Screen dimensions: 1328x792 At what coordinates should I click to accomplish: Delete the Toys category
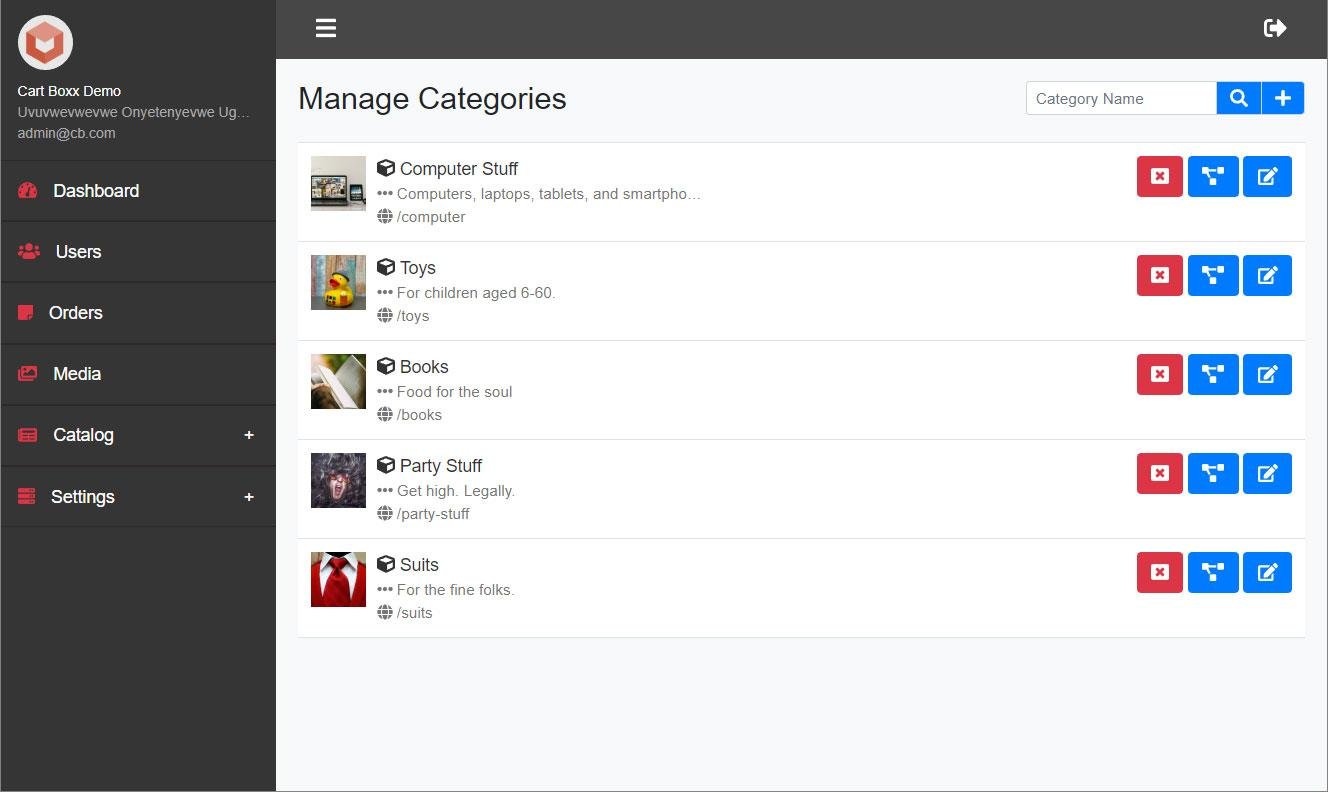point(1159,275)
